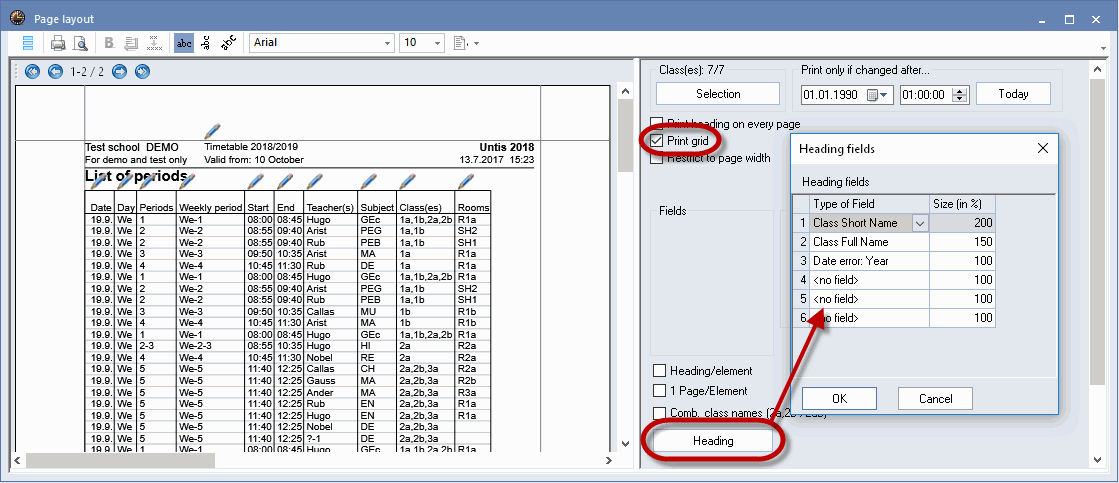The image size is (1119, 483).
Task: Click the pencil icon above Subject column
Action: (x=369, y=182)
